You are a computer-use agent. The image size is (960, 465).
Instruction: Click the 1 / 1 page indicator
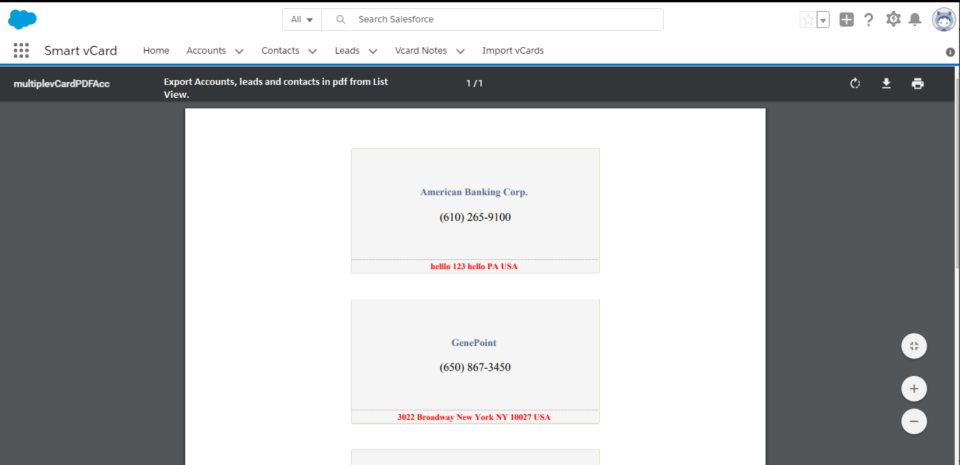tap(474, 83)
